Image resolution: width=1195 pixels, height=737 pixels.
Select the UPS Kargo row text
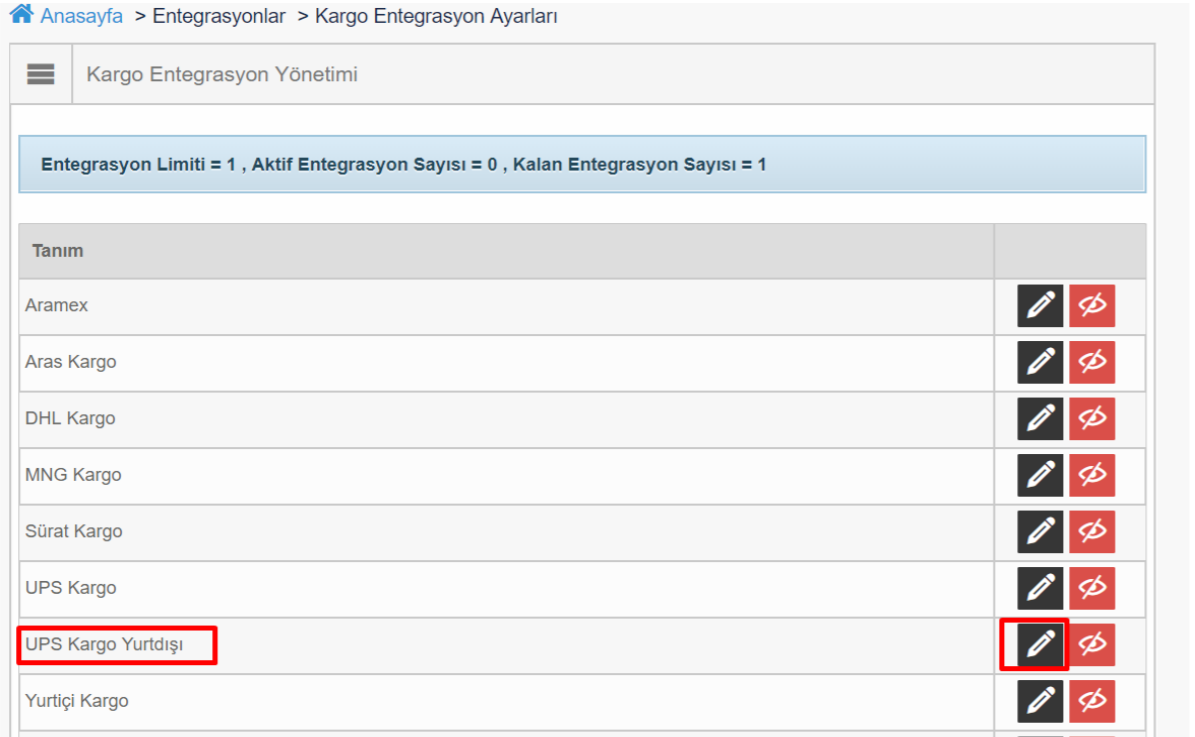coord(70,588)
